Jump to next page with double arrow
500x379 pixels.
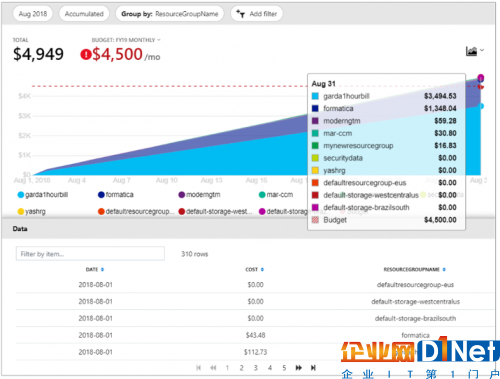click(x=299, y=368)
